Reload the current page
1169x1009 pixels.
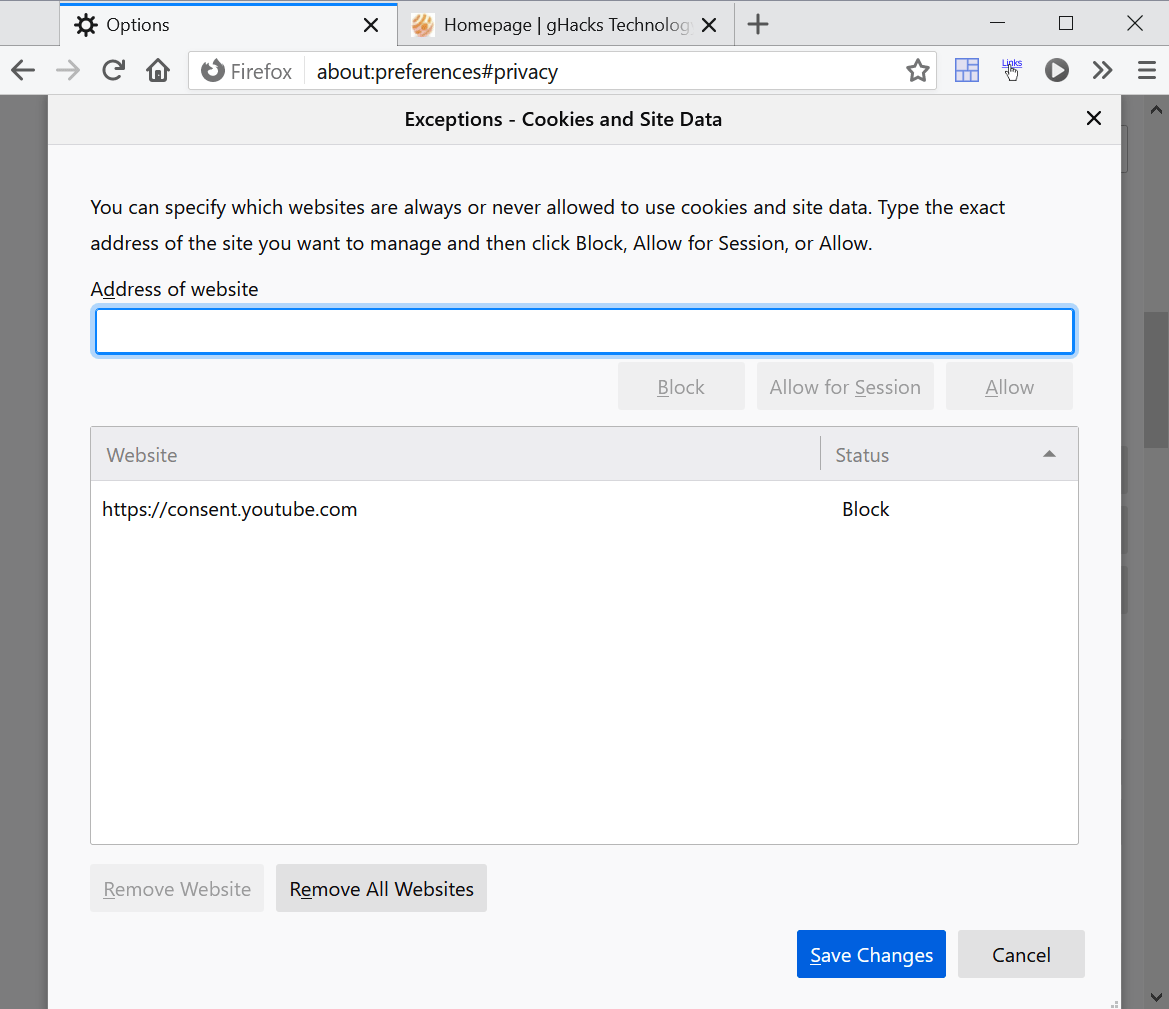pyautogui.click(x=113, y=70)
